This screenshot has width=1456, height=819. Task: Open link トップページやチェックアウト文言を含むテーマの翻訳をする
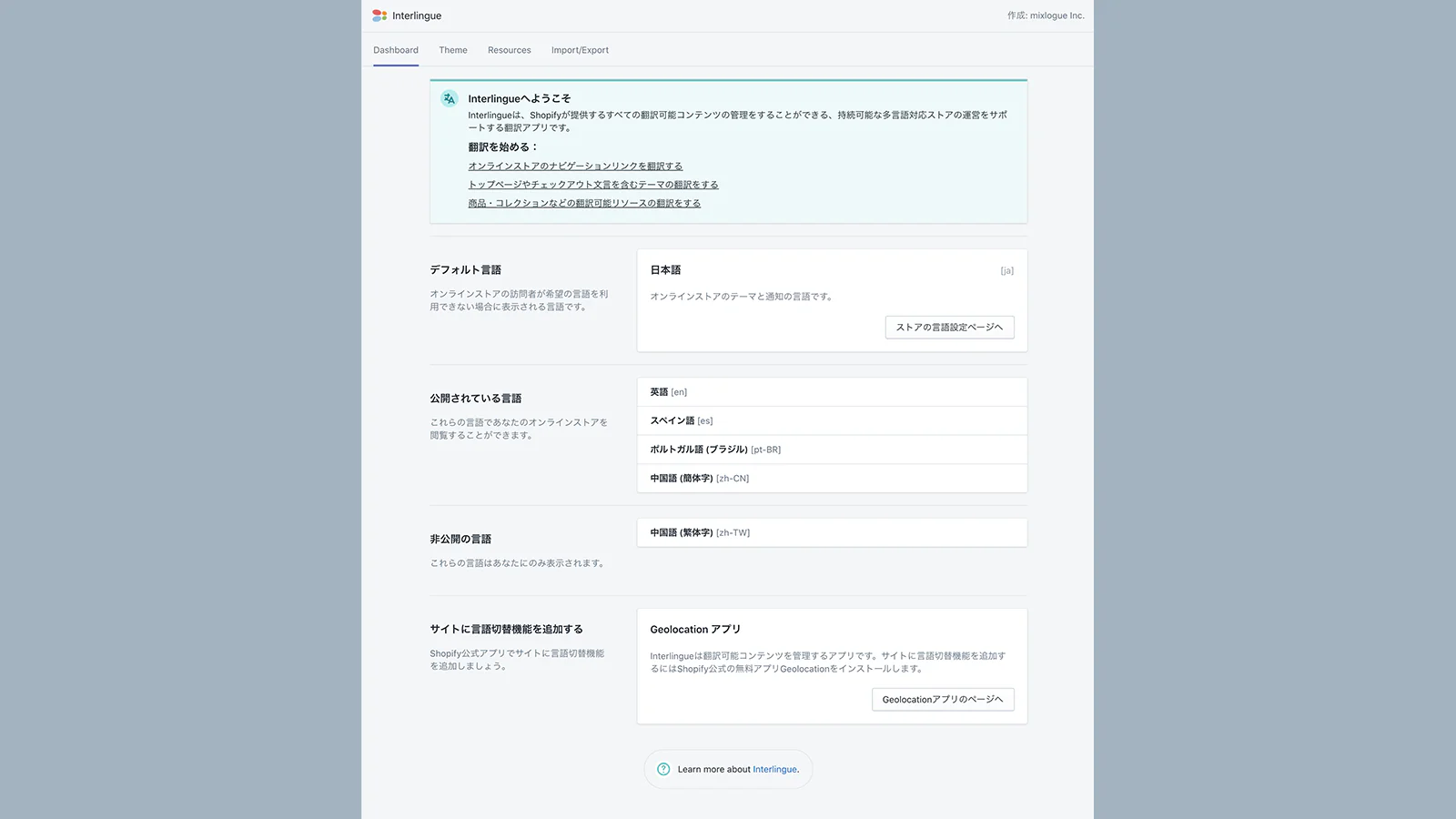(593, 185)
